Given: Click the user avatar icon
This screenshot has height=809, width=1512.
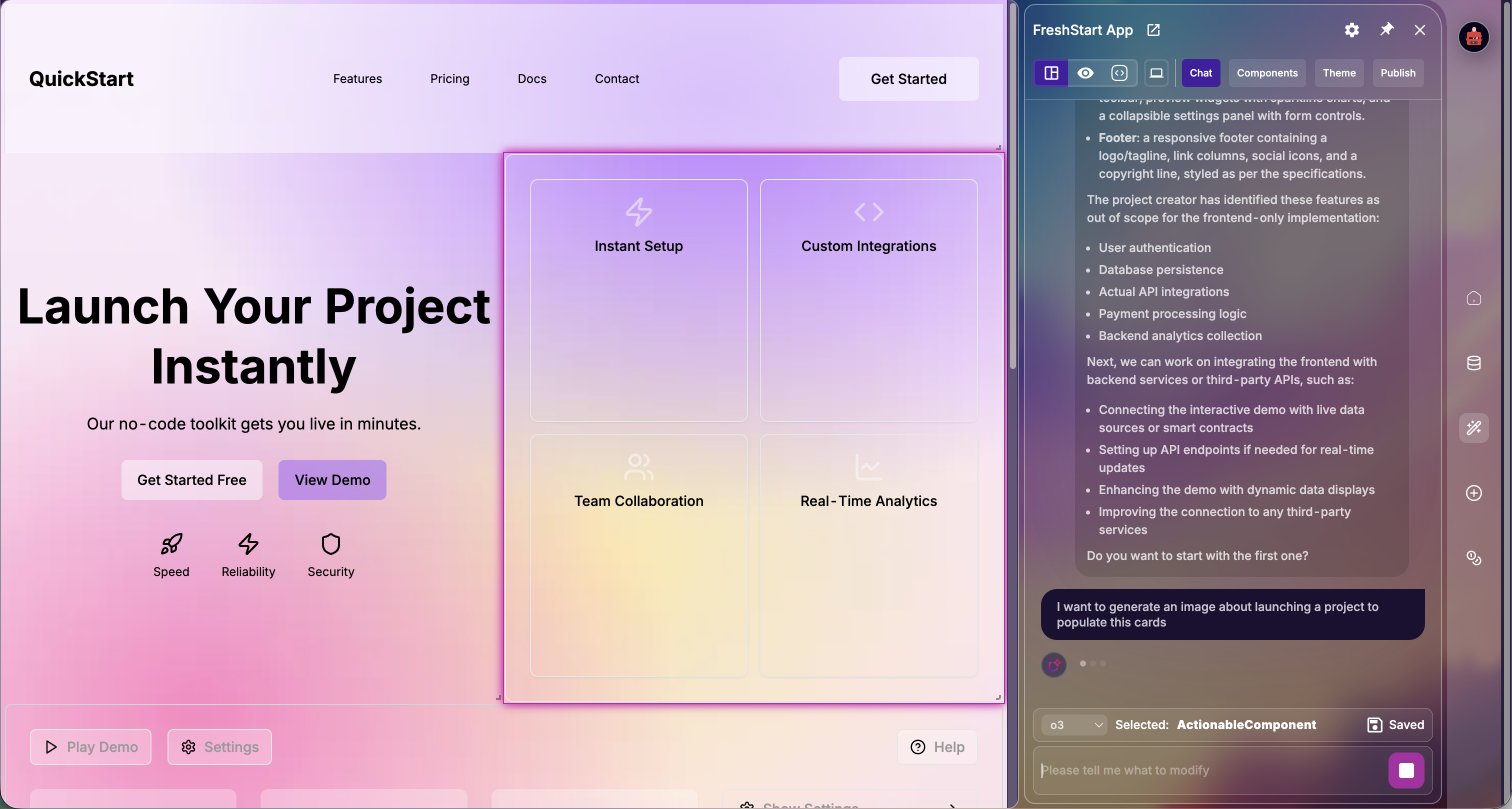Looking at the screenshot, I should (1473, 37).
